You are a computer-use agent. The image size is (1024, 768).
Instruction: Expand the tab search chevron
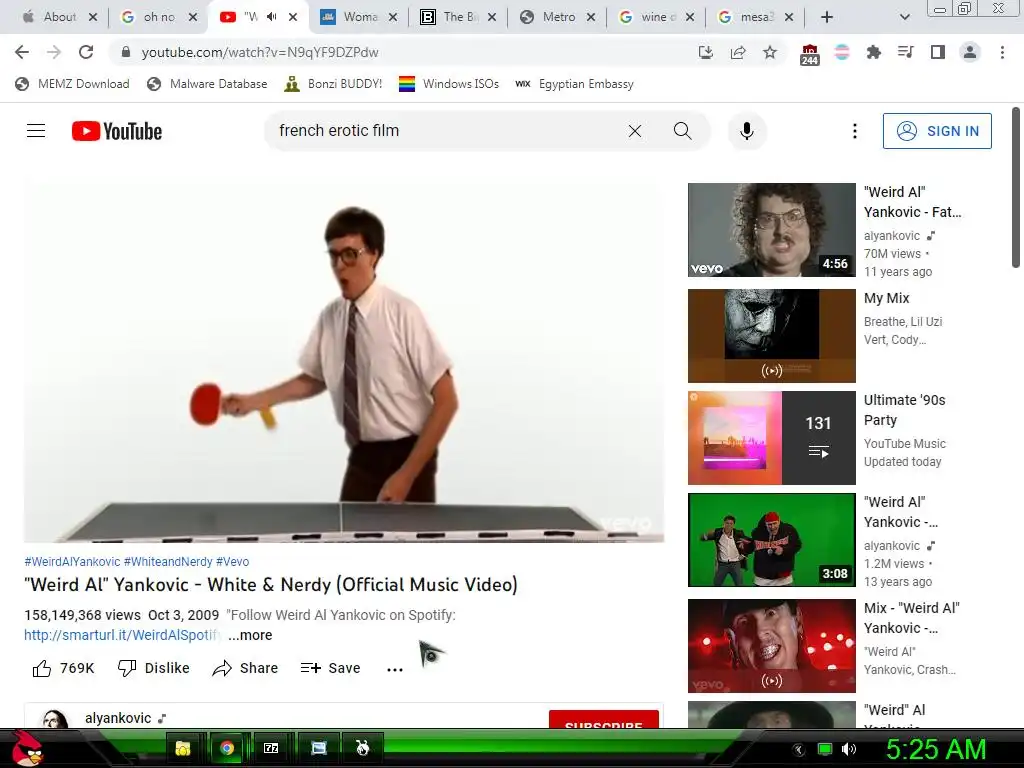pyautogui.click(x=904, y=17)
